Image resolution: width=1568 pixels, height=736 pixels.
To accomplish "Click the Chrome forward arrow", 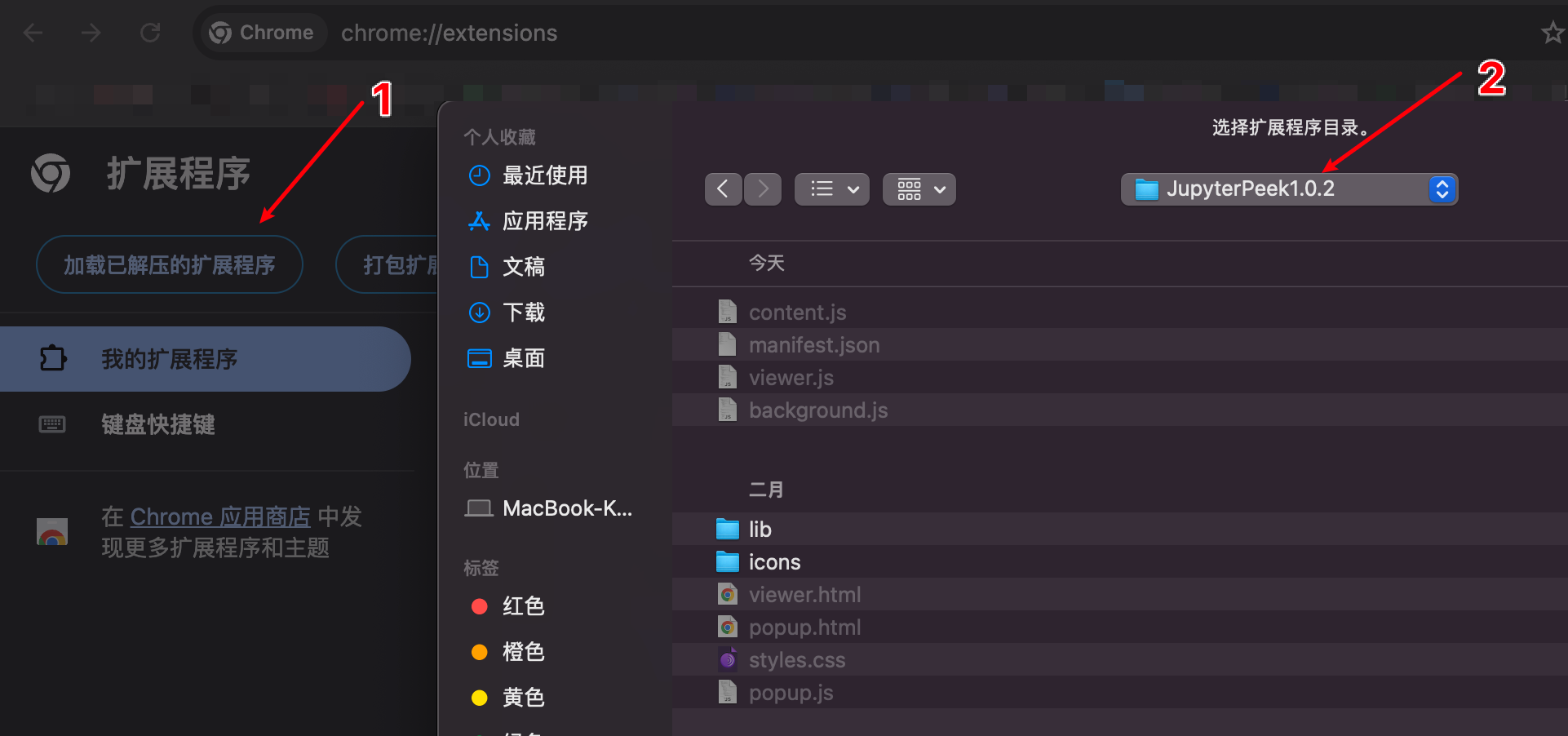I will pyautogui.click(x=91, y=33).
